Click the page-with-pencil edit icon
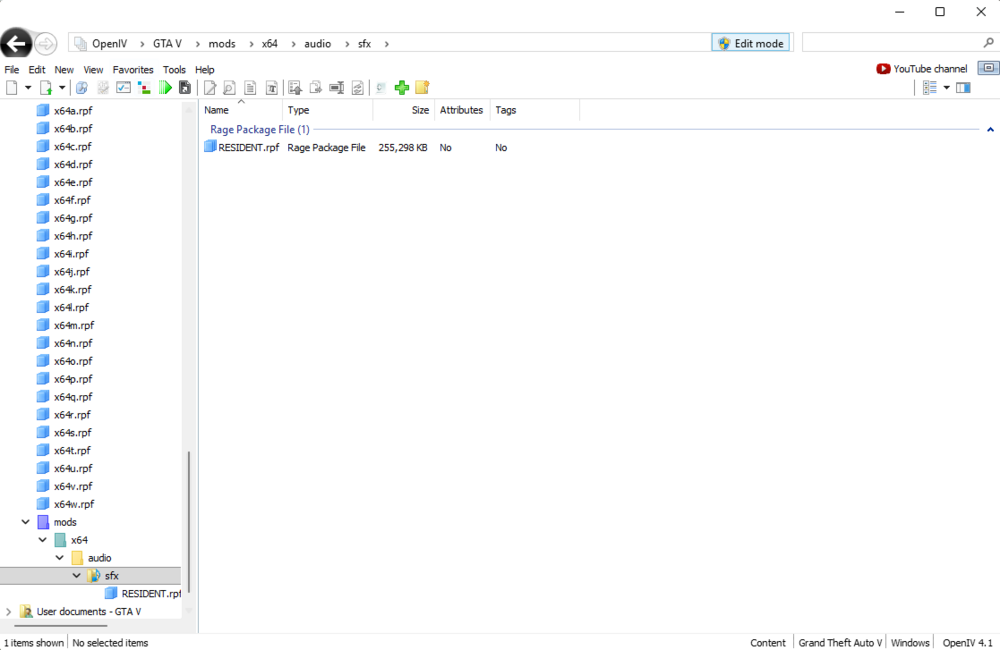The image size is (1000, 650). pos(210,87)
